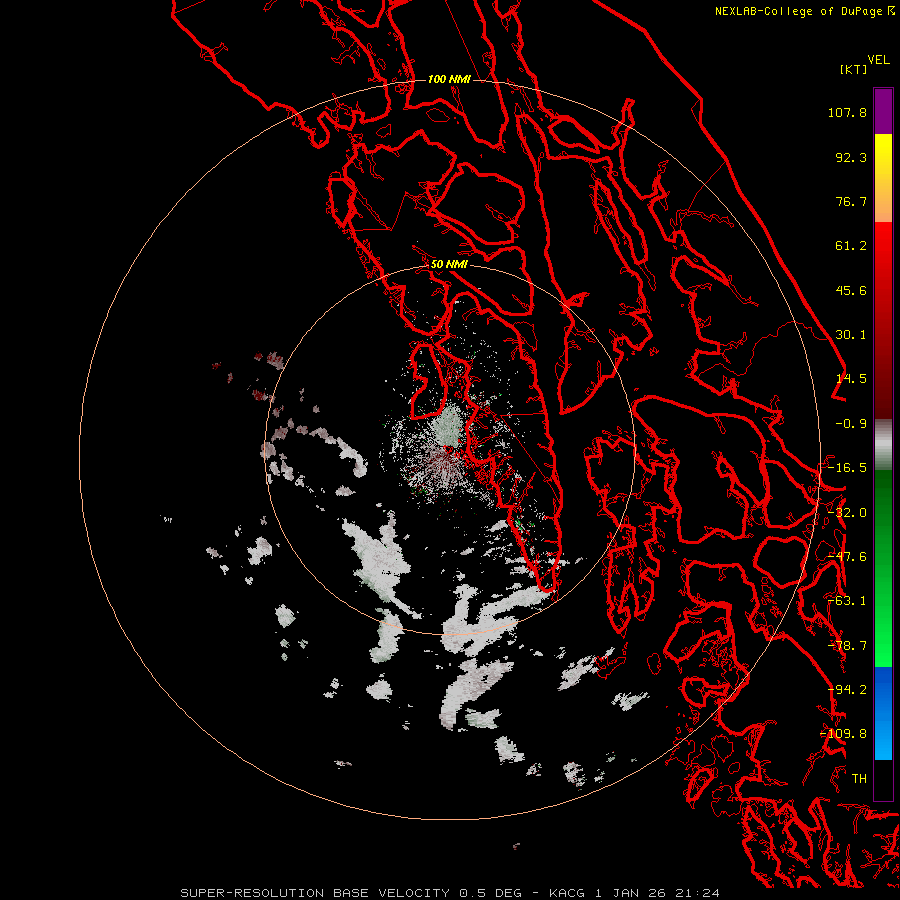Viewport: 900px width, 900px height.
Task: Click the Super-Resolution Base Velocity caption
Action: pyautogui.click(x=449, y=893)
